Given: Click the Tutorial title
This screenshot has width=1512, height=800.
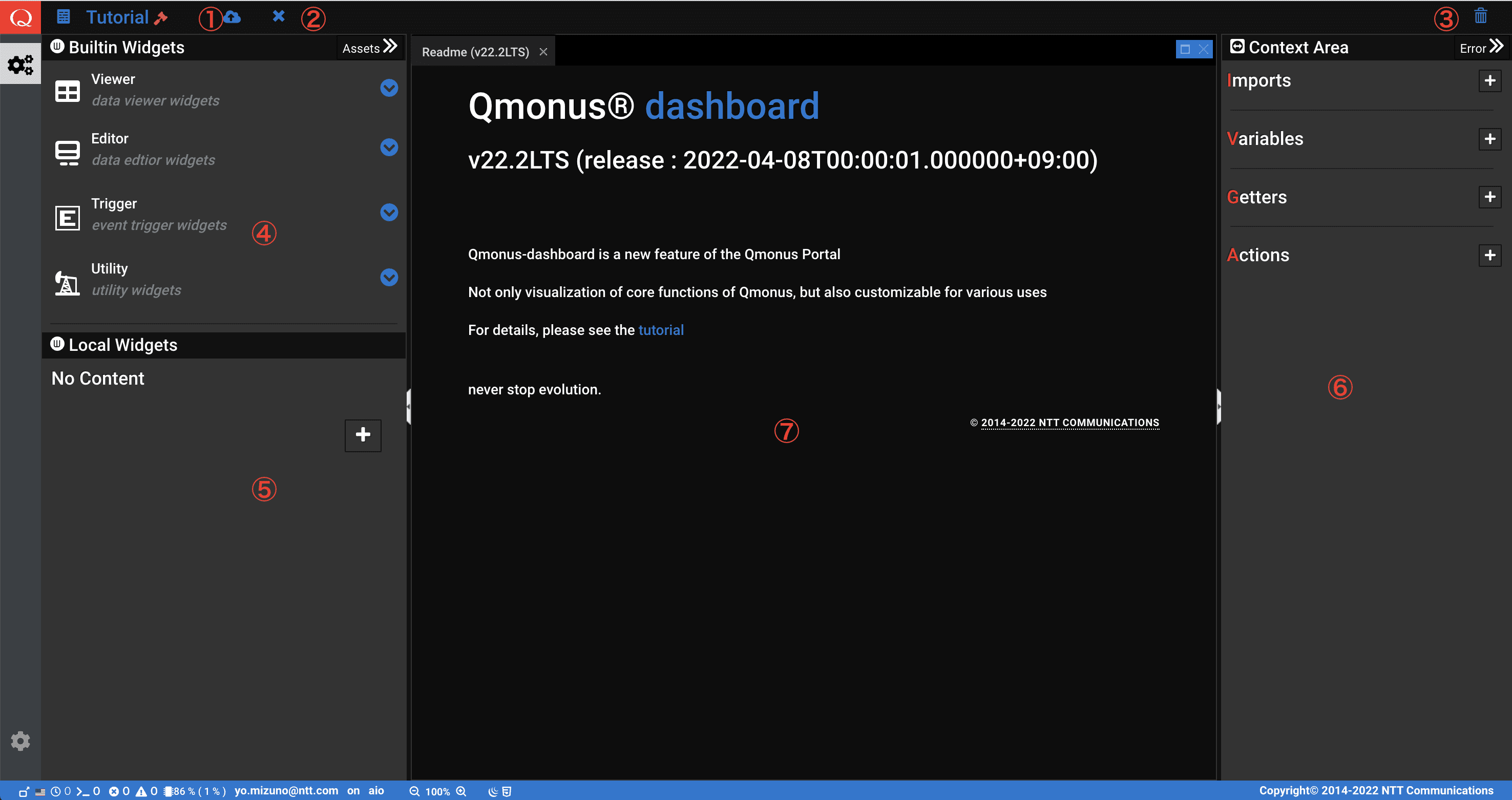Looking at the screenshot, I should click(117, 17).
